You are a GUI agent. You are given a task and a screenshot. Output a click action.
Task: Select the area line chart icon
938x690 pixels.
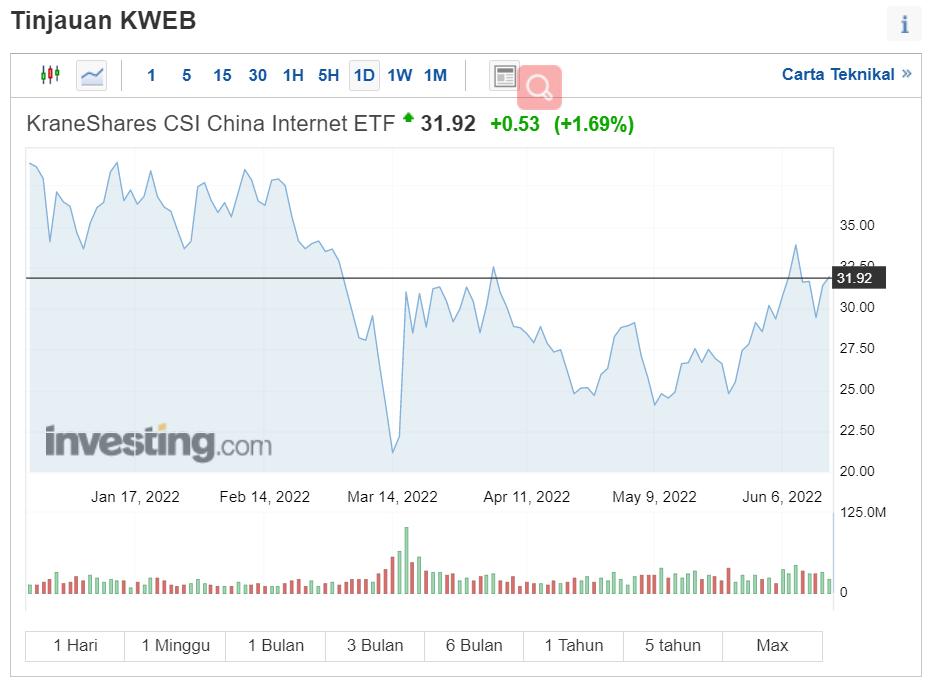point(92,75)
